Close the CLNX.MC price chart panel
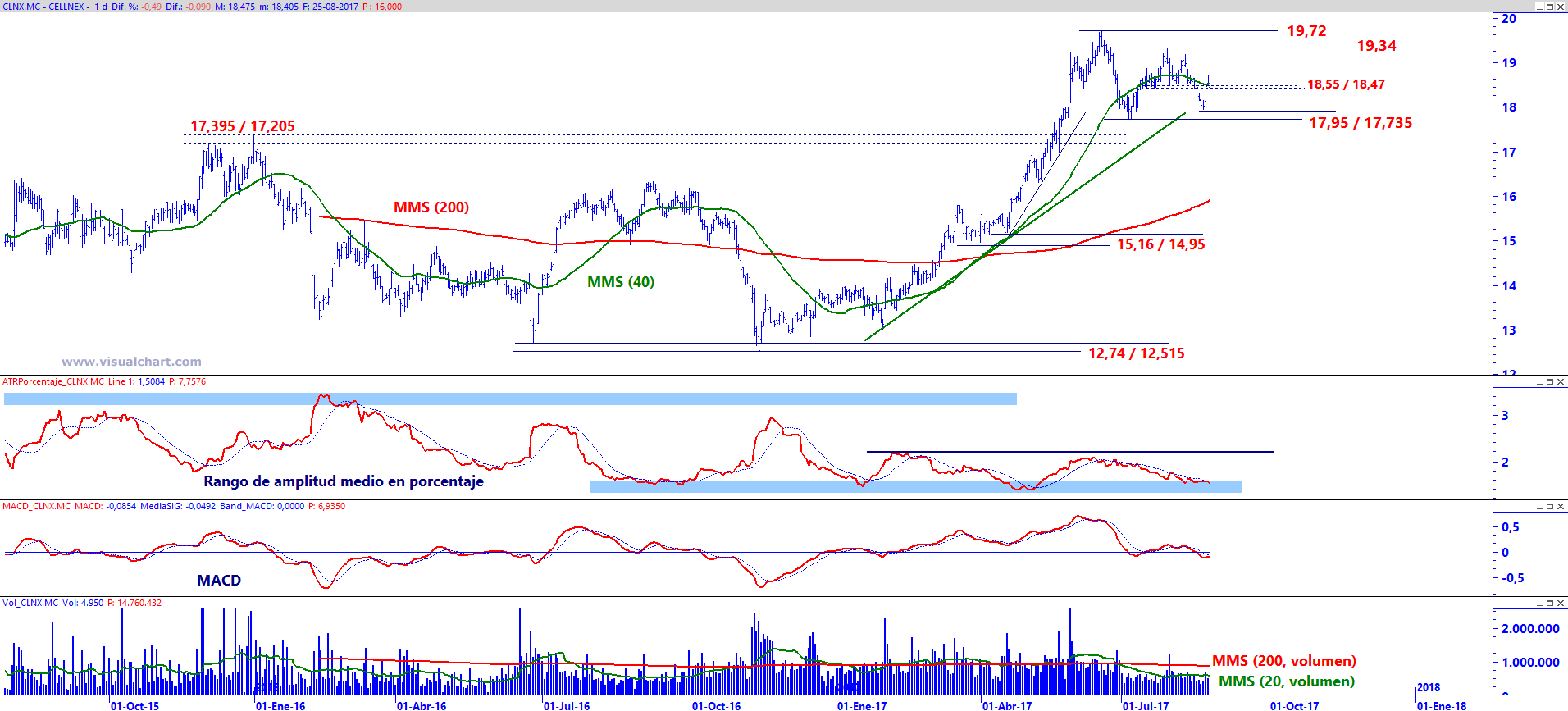Viewport: 1568px width, 711px height. [1561, 7]
